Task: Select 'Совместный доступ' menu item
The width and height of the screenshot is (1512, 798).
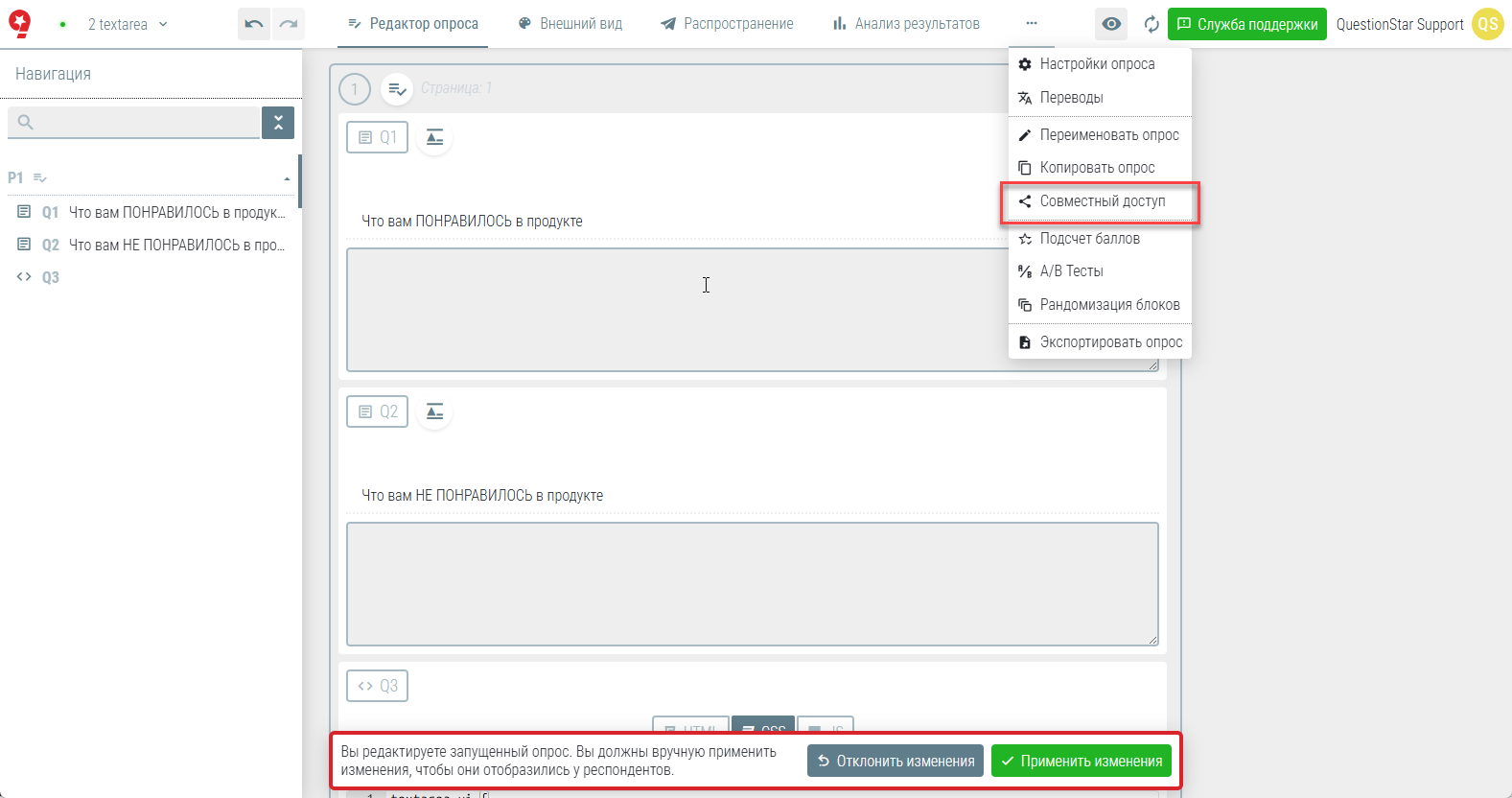Action: click(x=1102, y=201)
